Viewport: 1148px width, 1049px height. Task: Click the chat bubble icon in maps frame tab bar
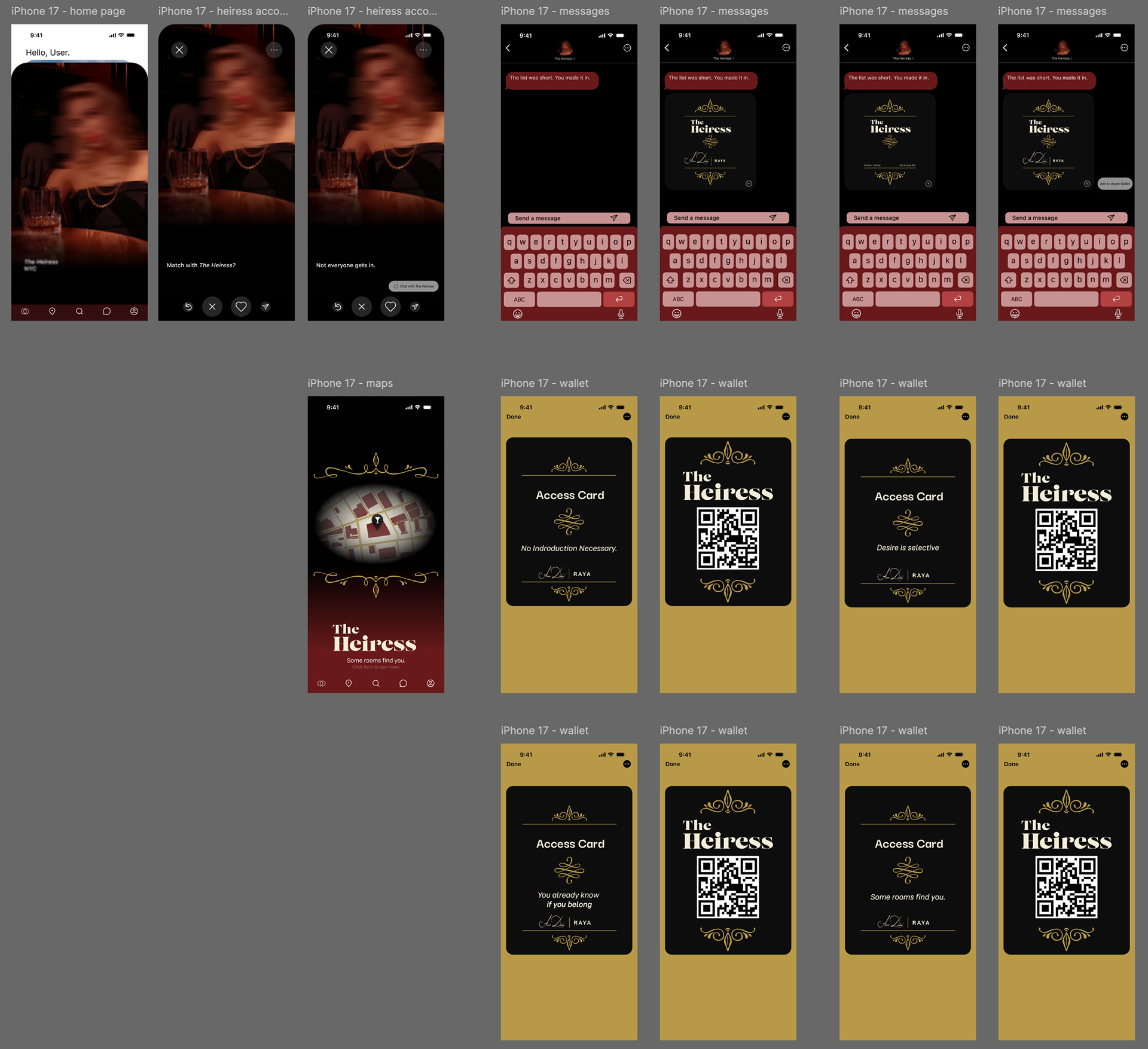tap(403, 683)
